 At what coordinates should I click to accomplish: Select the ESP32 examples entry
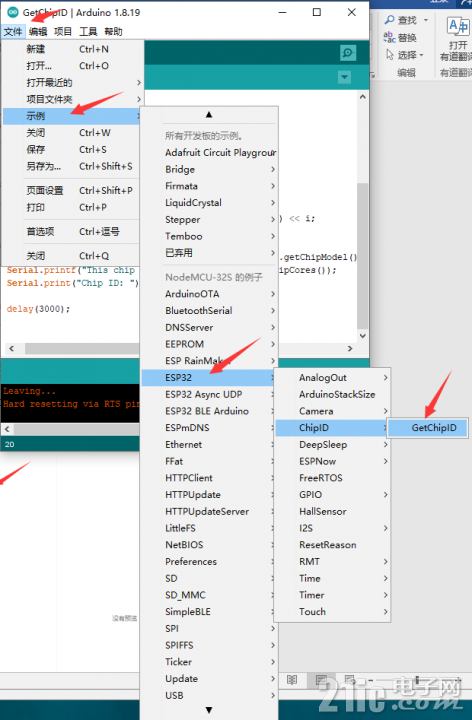pos(208,377)
